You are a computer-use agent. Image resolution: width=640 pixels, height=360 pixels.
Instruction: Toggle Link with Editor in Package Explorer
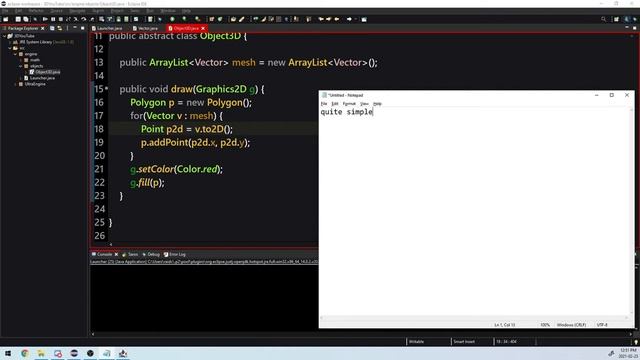coord(60,28)
